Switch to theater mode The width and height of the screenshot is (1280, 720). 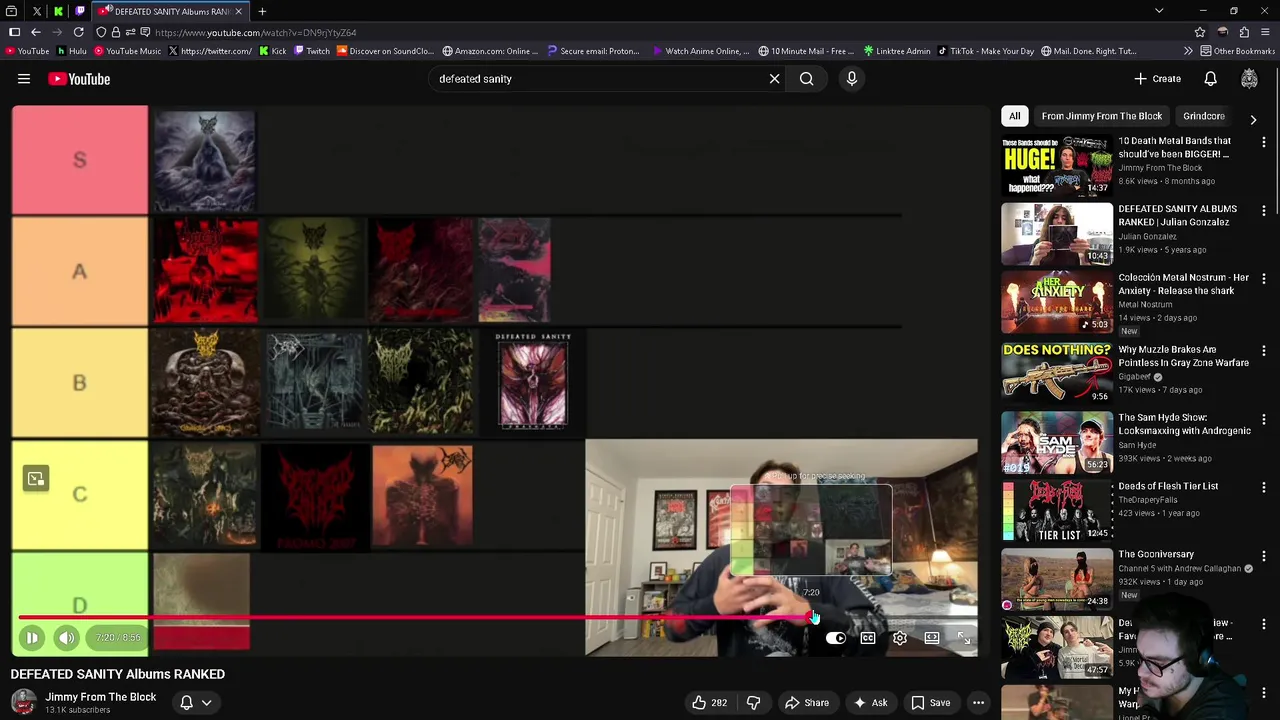[932, 638]
